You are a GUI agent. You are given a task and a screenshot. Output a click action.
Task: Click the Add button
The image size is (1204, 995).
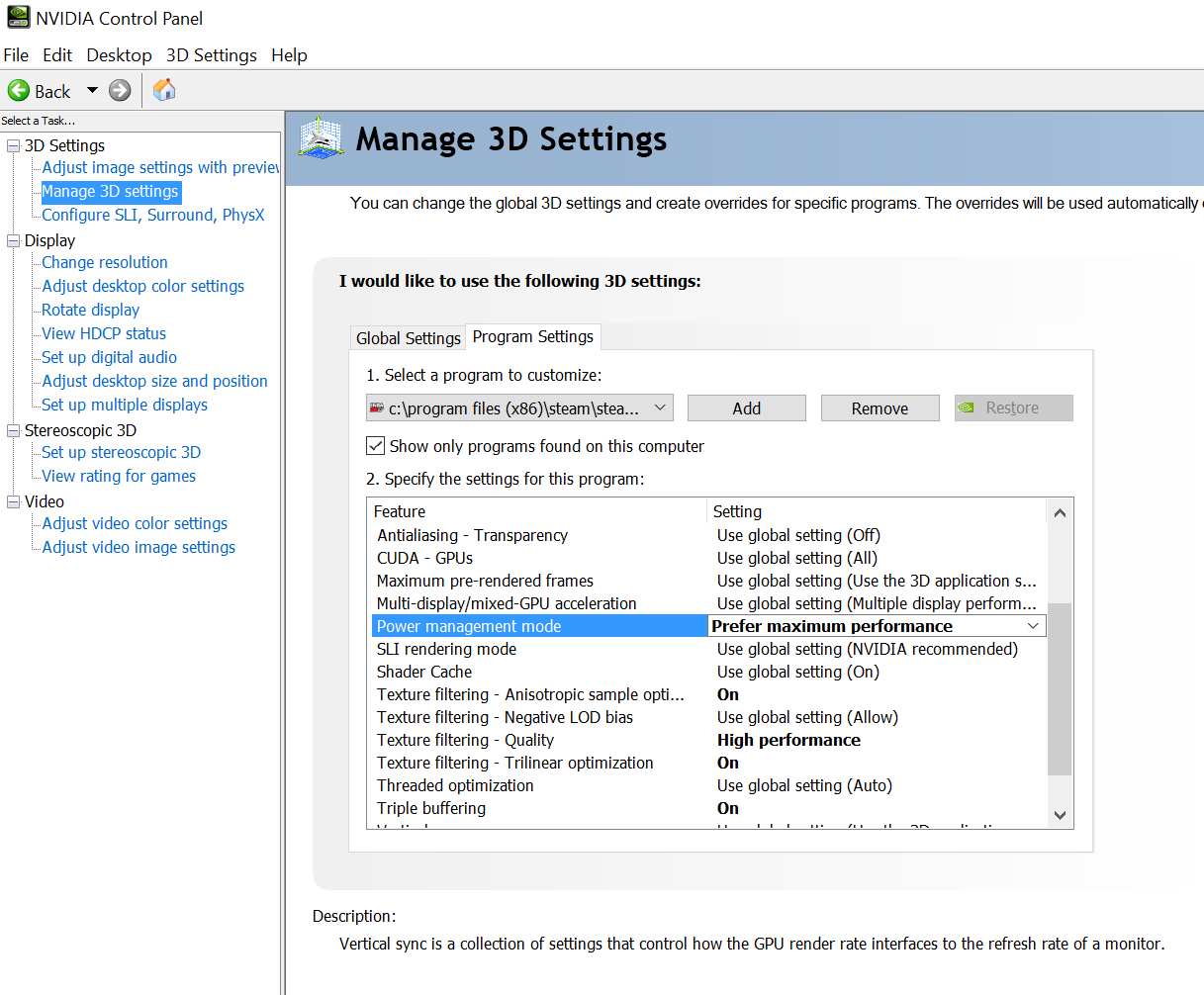[747, 408]
